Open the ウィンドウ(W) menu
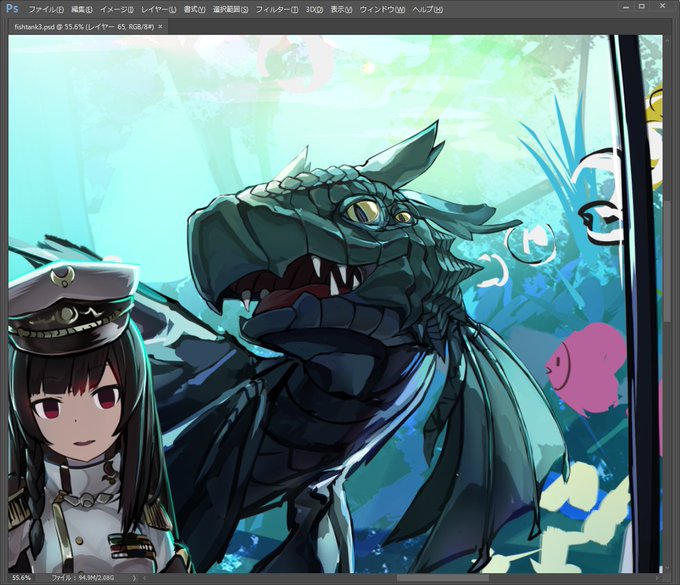 tap(382, 10)
